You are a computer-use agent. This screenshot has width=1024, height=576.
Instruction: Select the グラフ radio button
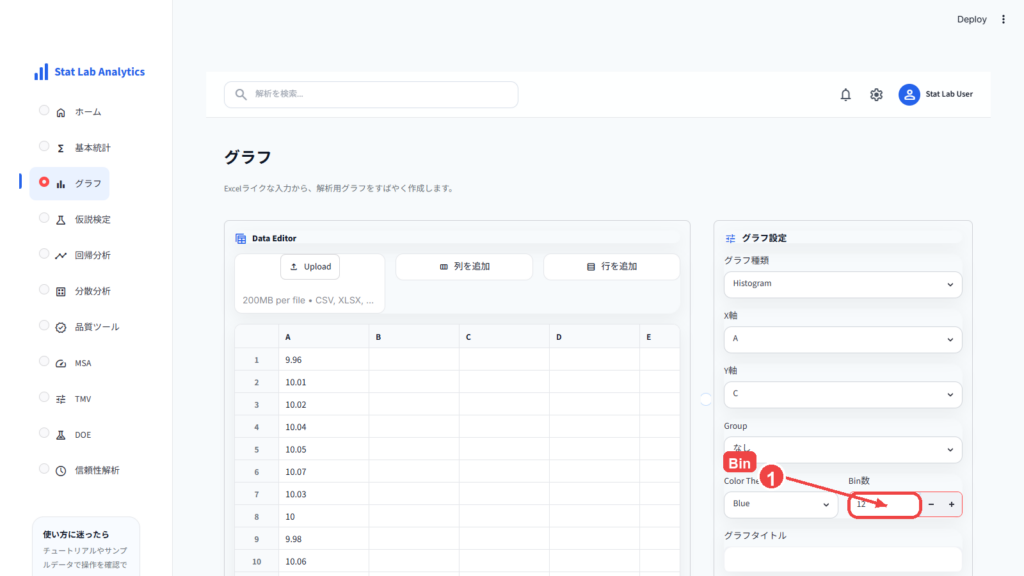[44, 182]
